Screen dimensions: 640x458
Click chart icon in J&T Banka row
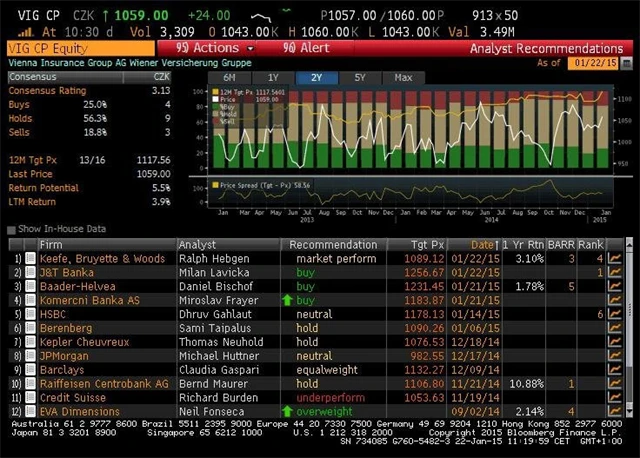click(x=614, y=272)
